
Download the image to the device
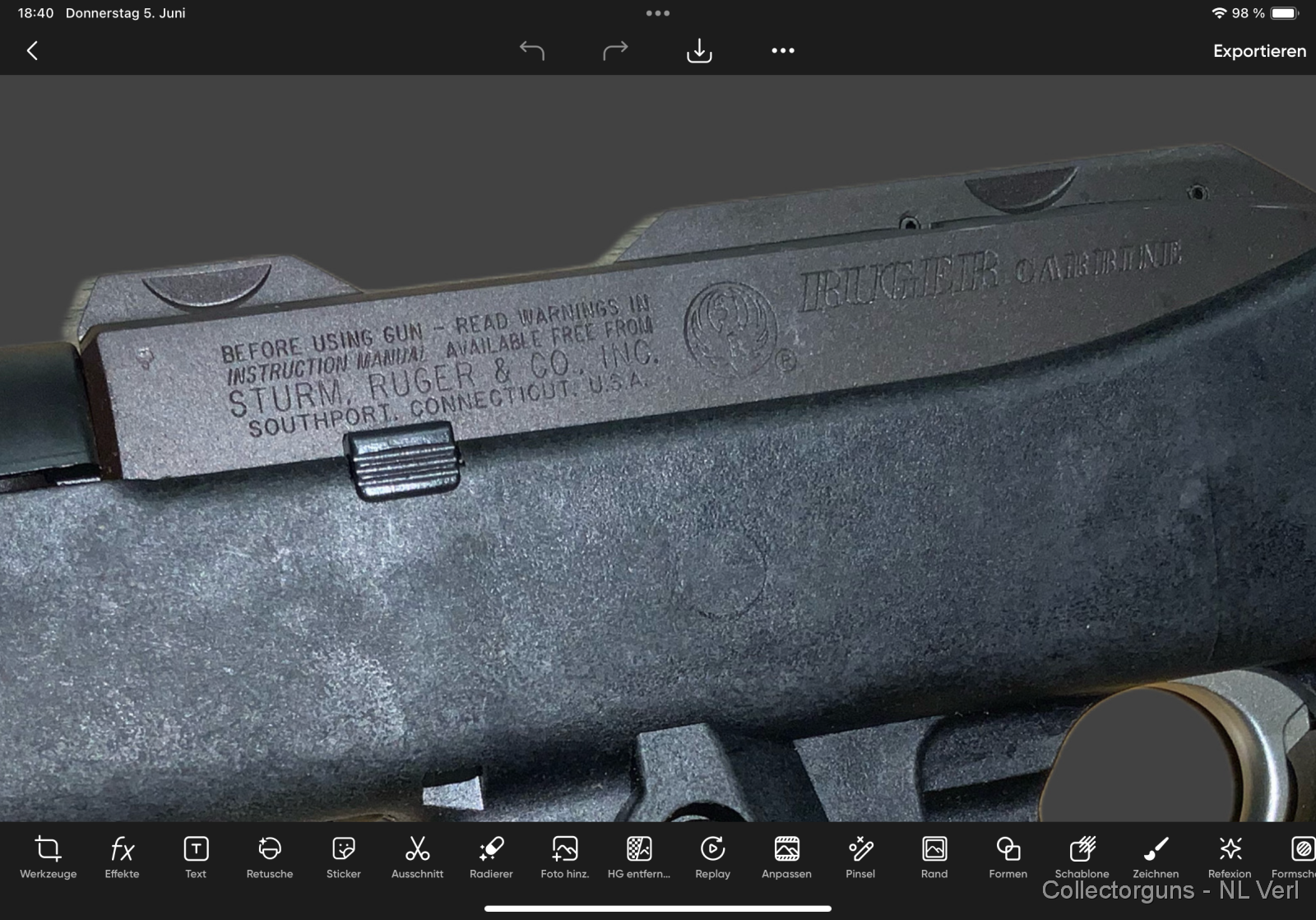click(x=699, y=51)
